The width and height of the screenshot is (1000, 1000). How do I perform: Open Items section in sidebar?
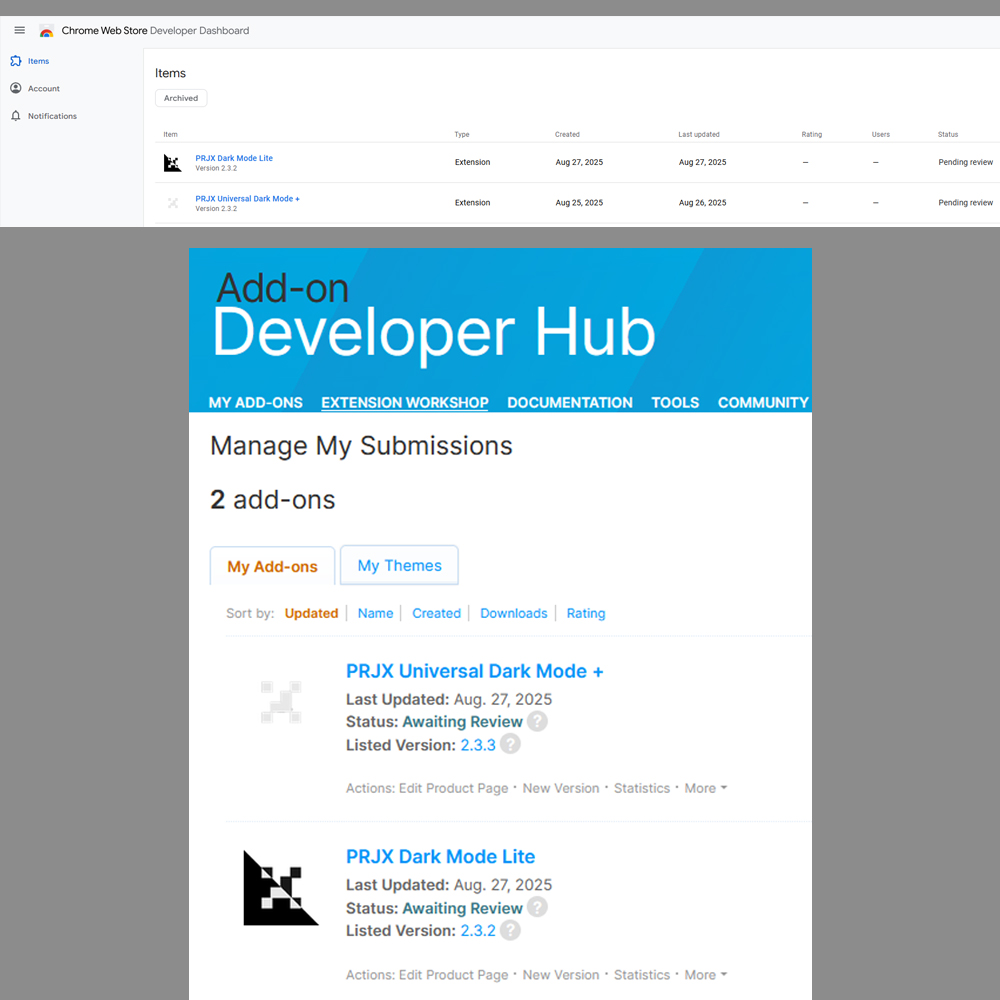pos(38,61)
